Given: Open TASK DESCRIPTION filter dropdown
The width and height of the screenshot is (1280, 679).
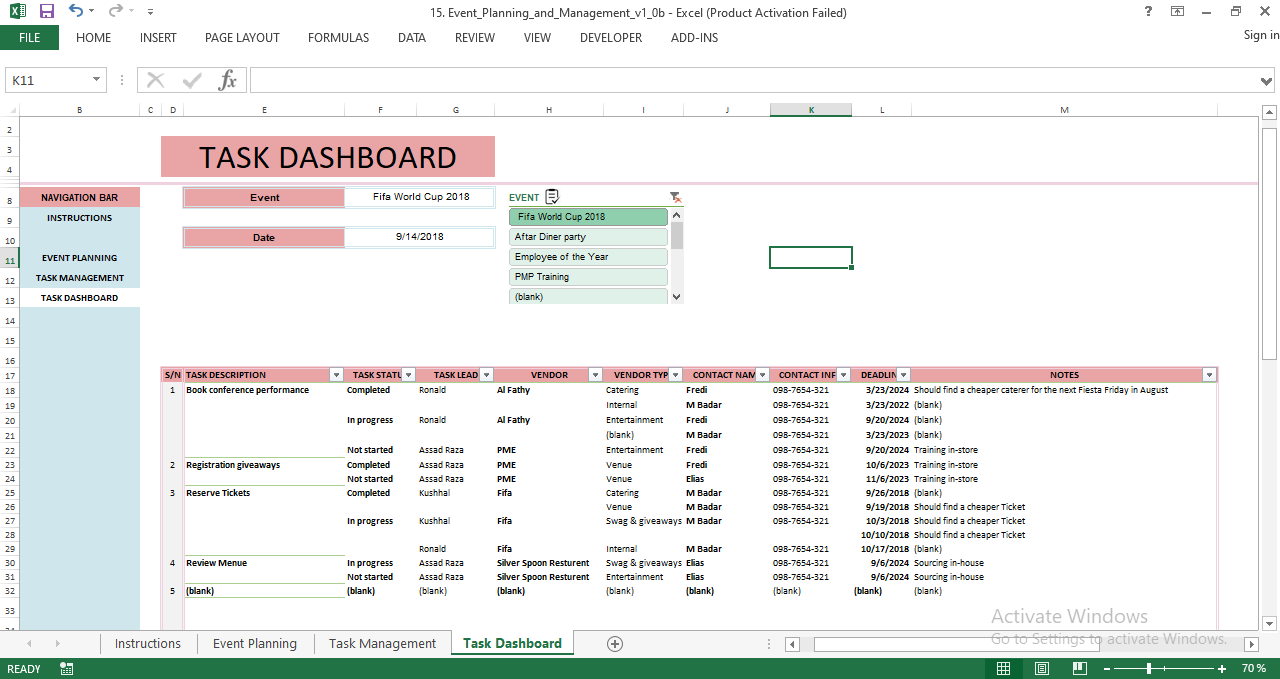Looking at the screenshot, I should pyautogui.click(x=335, y=375).
